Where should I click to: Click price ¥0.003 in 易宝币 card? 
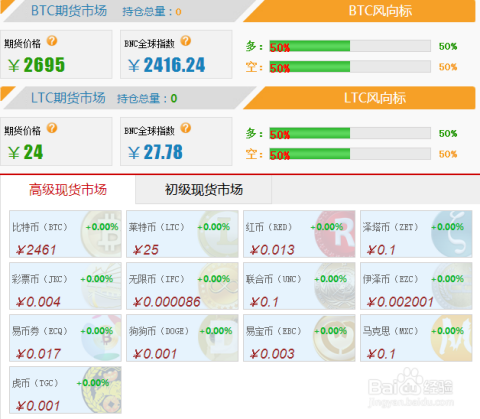click(x=272, y=354)
